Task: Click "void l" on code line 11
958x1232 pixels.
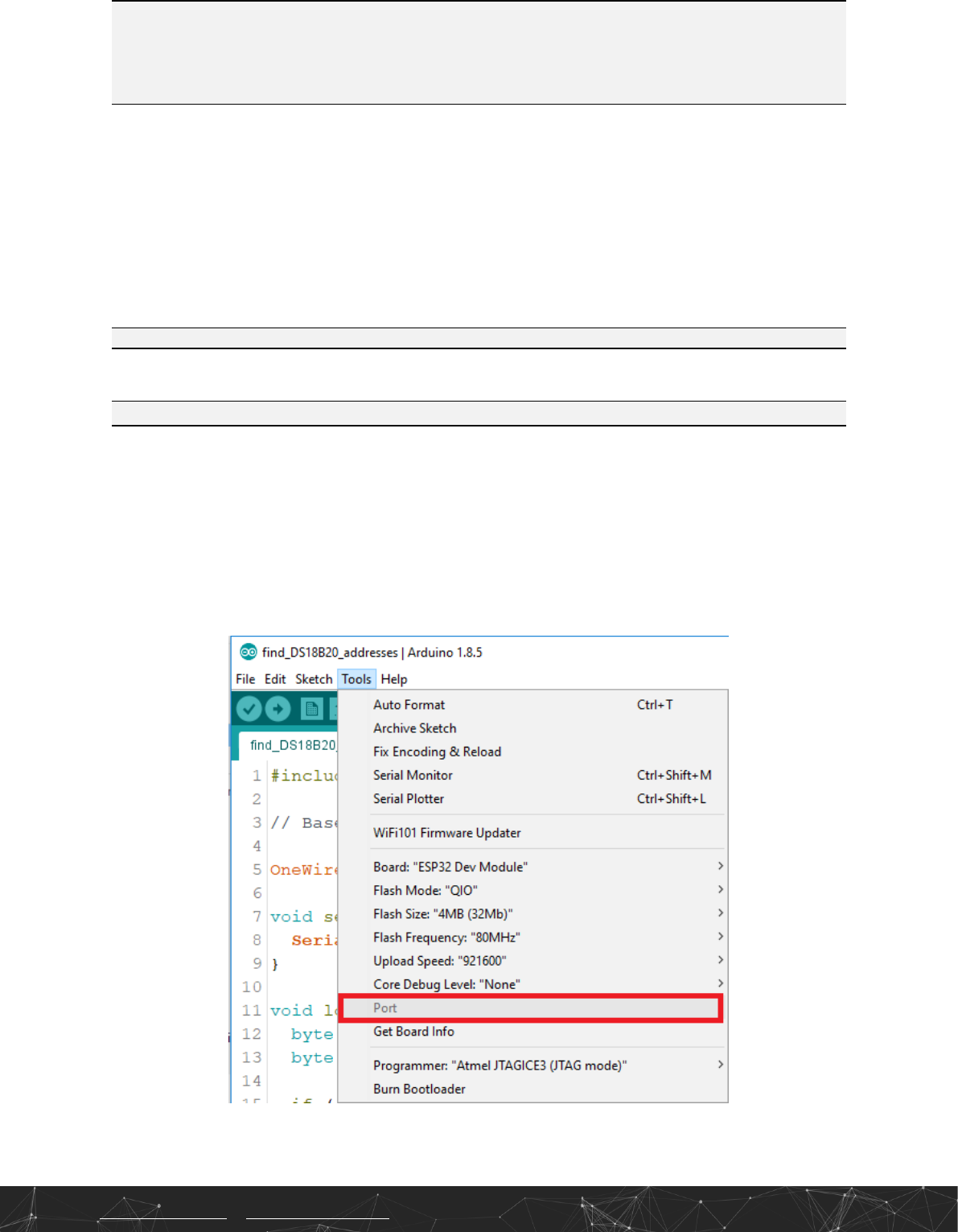Action: pos(304,1011)
